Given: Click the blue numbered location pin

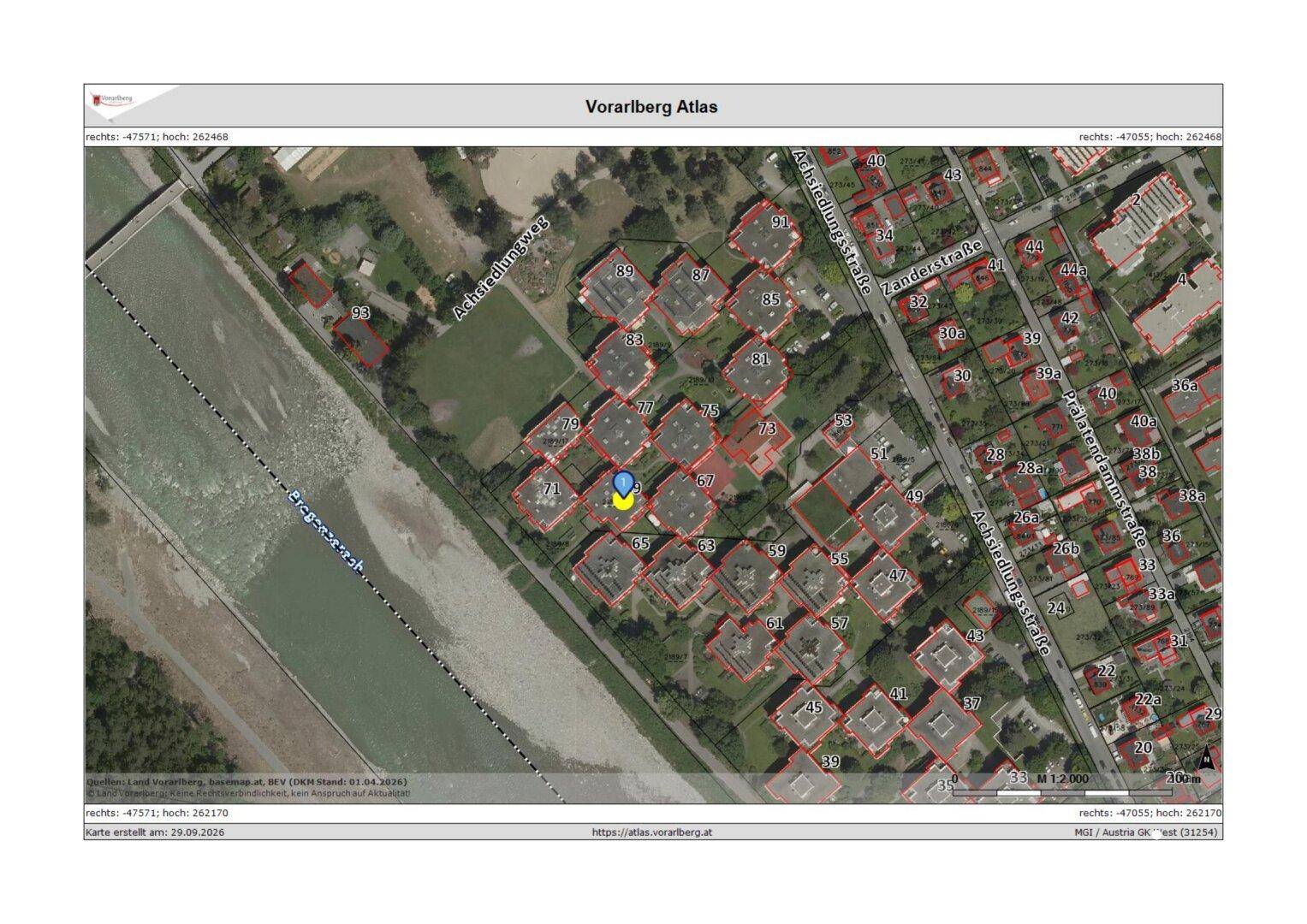Looking at the screenshot, I should pyautogui.click(x=624, y=483).
